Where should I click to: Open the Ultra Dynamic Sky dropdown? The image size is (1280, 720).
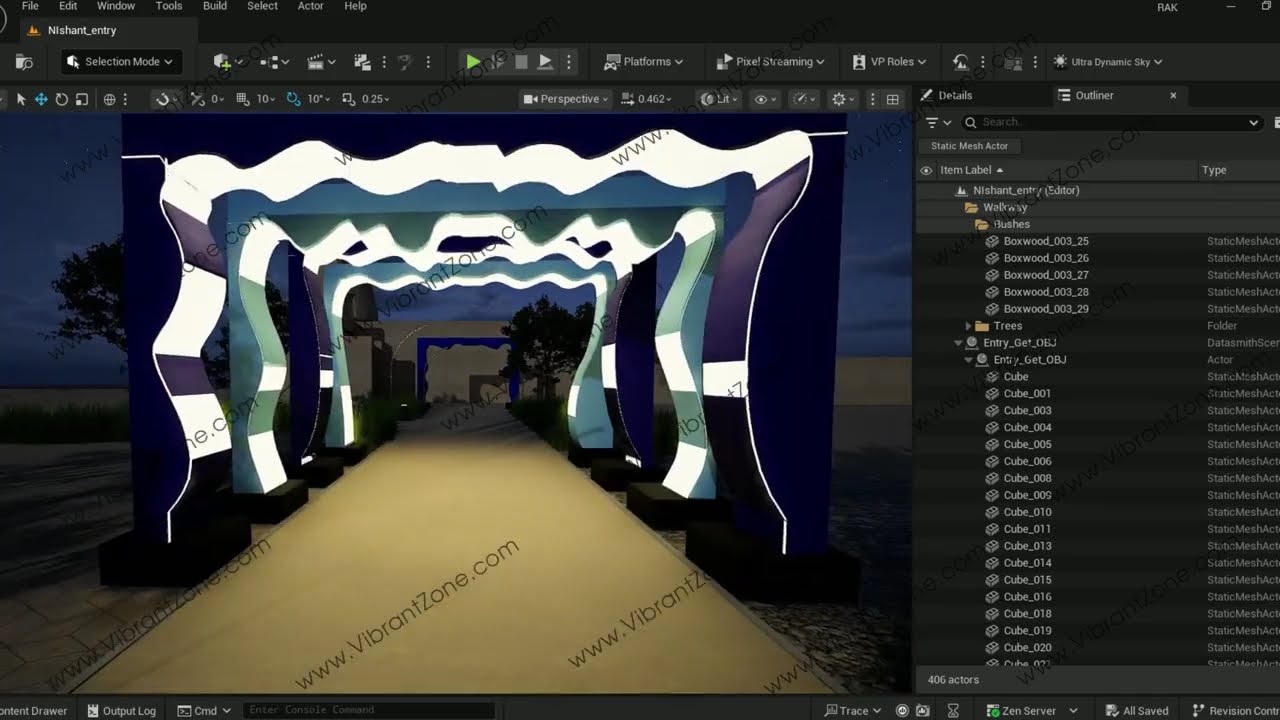1108,62
